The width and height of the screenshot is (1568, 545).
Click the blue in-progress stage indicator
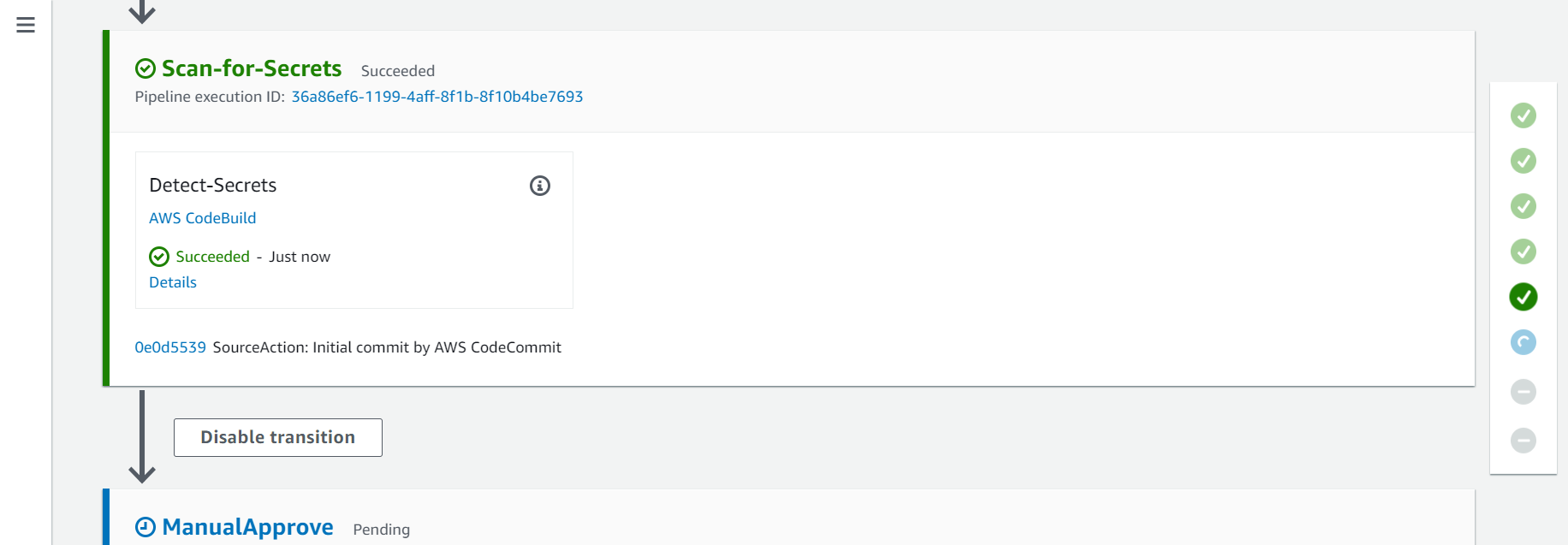tap(1523, 342)
